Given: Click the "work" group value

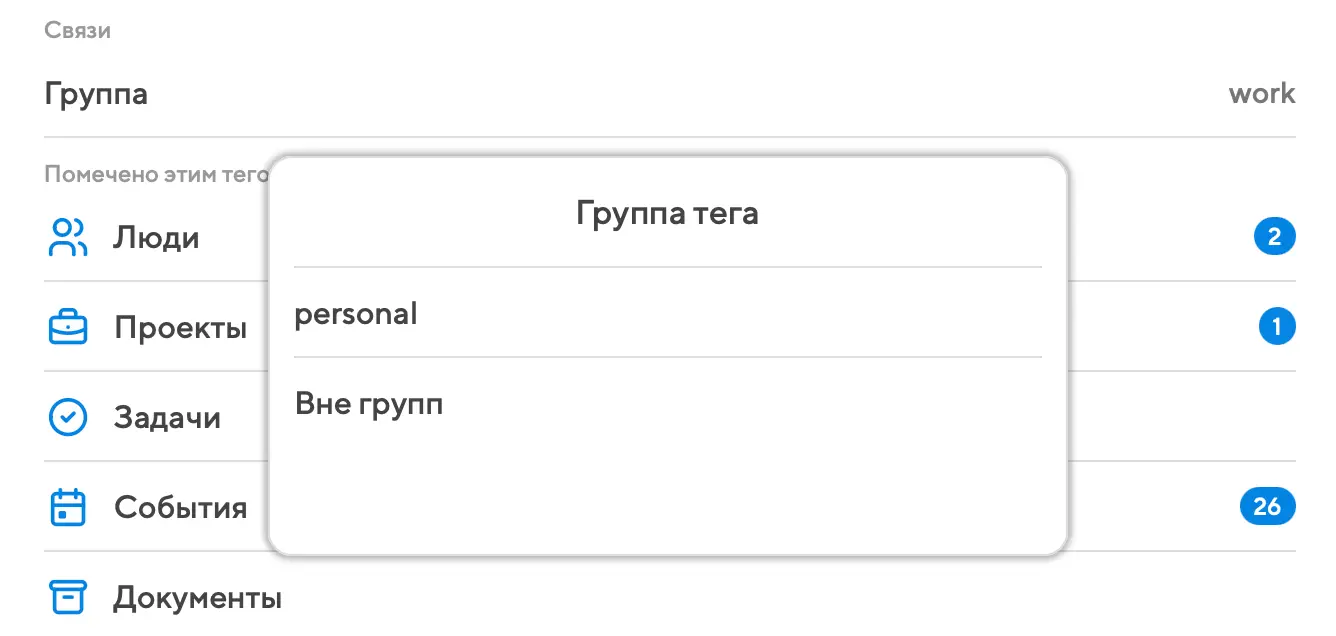Looking at the screenshot, I should click(x=1261, y=95).
